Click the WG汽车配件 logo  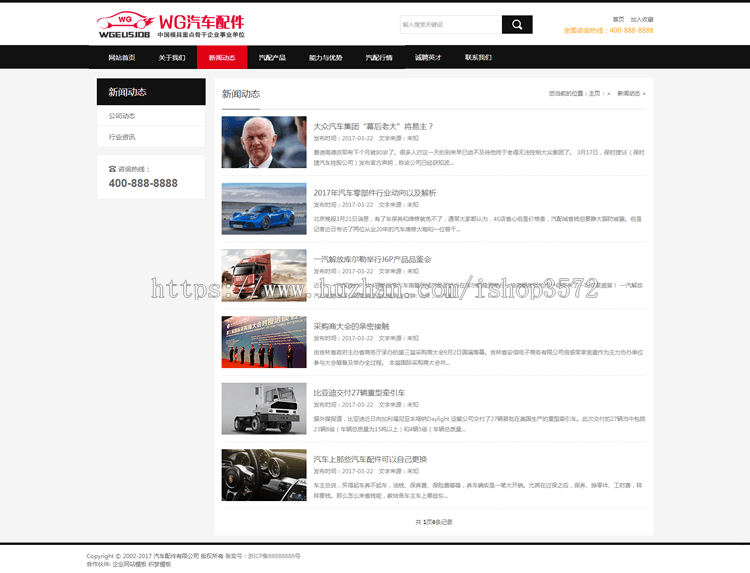point(171,25)
